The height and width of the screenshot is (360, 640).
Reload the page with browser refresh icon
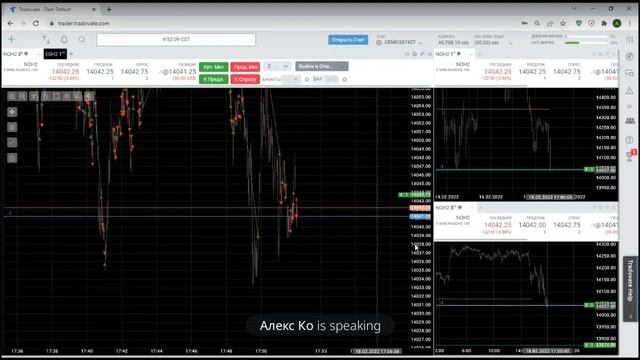click(x=36, y=24)
